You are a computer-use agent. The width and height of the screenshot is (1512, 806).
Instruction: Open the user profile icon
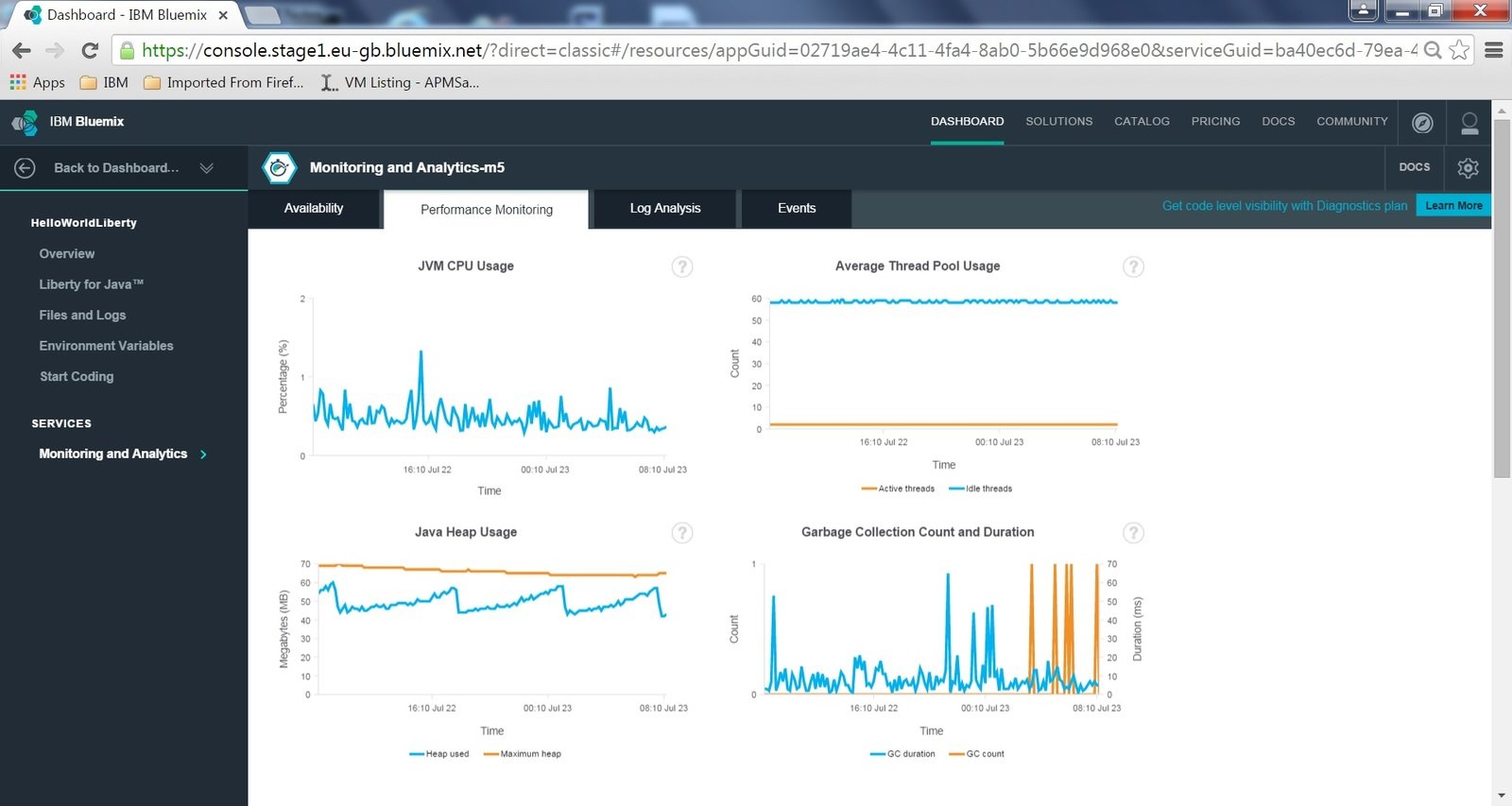coord(1469,123)
